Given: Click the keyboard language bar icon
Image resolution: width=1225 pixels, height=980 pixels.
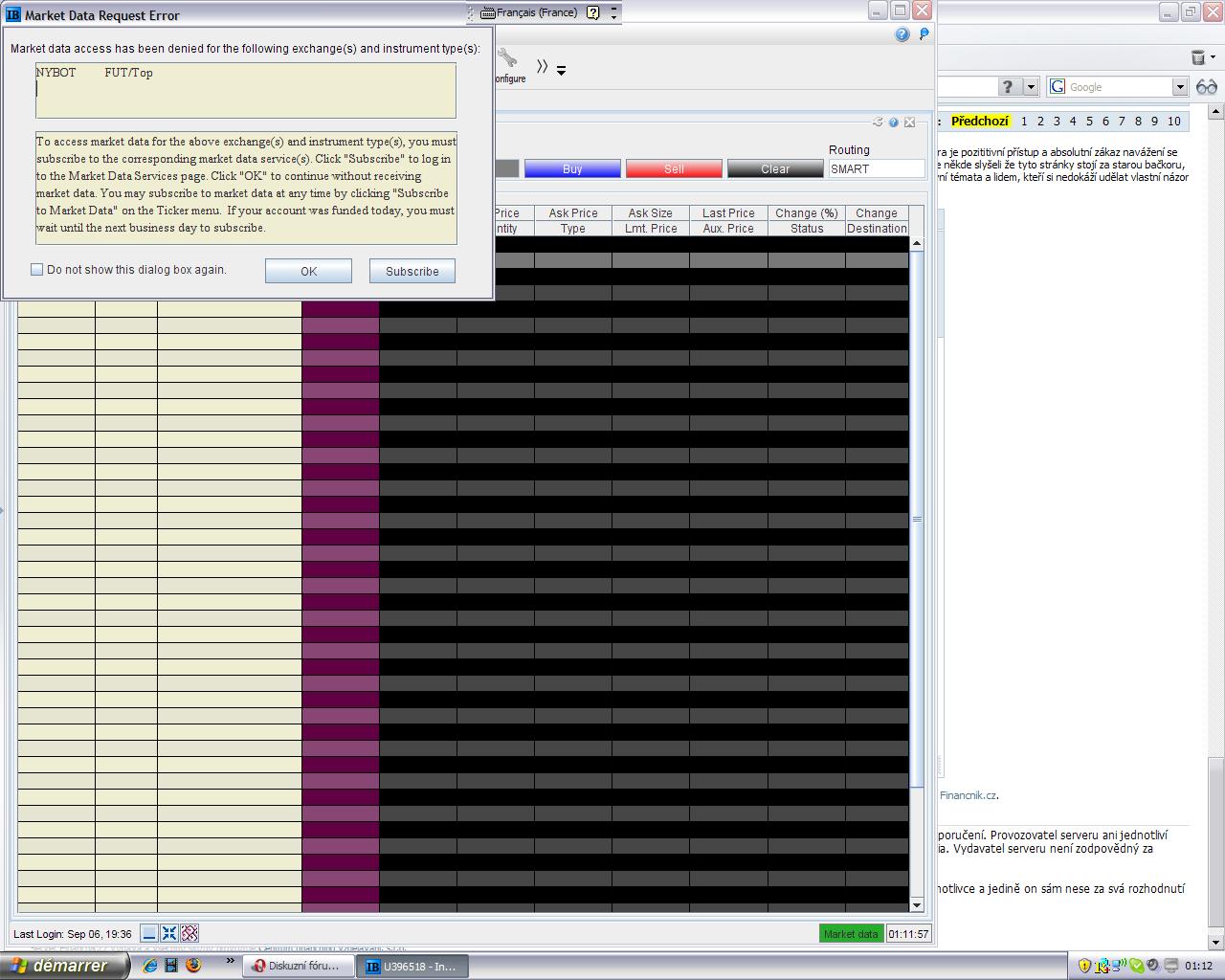Looking at the screenshot, I should coord(488,12).
